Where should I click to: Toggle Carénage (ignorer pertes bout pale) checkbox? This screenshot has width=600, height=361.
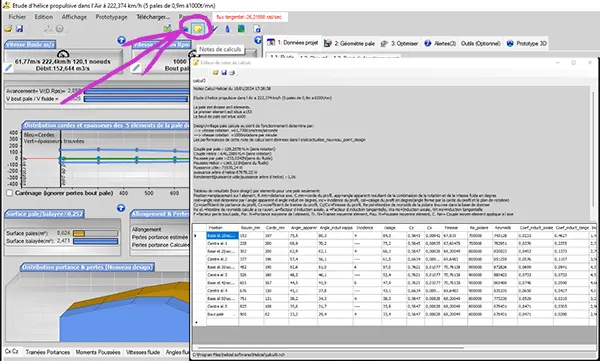10,193
